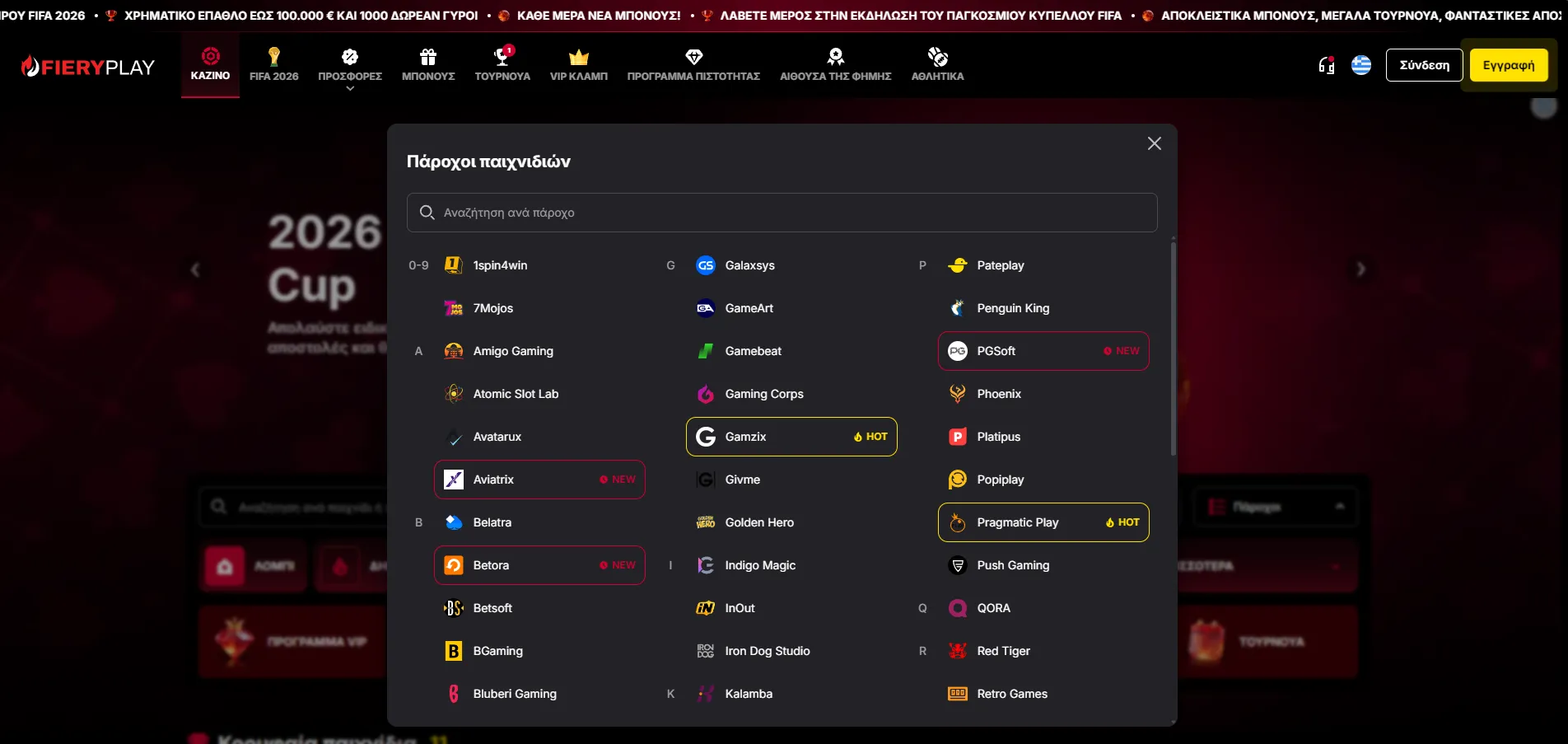Viewport: 1568px width, 744px height.
Task: Pick the Gamzix provider
Action: [x=791, y=437]
